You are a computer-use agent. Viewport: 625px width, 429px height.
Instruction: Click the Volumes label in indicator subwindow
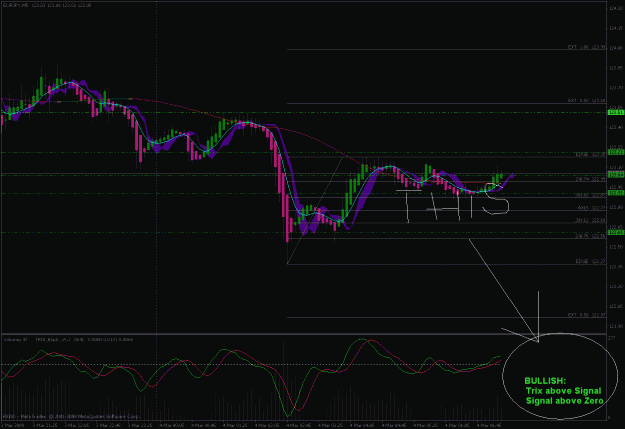[15, 340]
